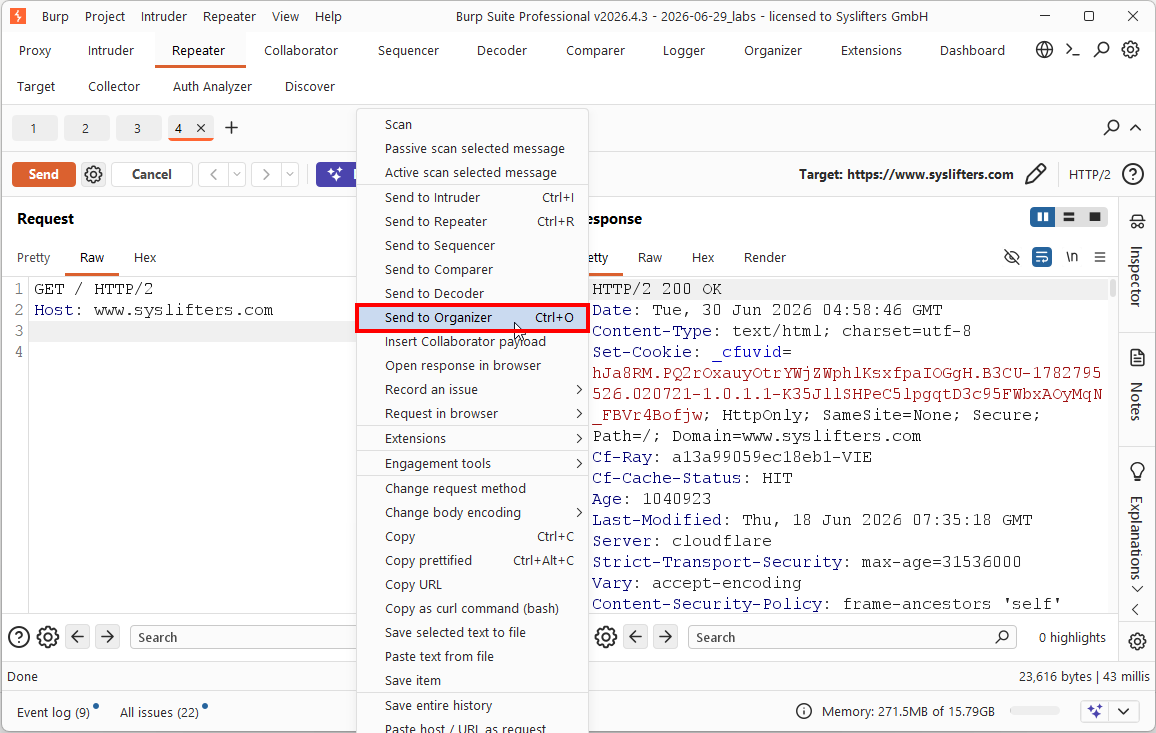1156x733 pixels.
Task: Open status bar dropdown chevron beside AI icon
Action: point(1124,711)
